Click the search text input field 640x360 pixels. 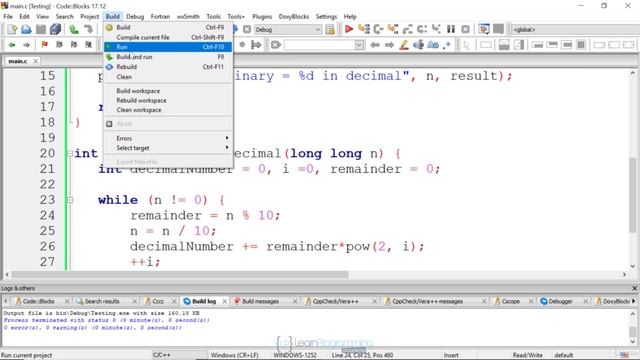[x=320, y=44]
